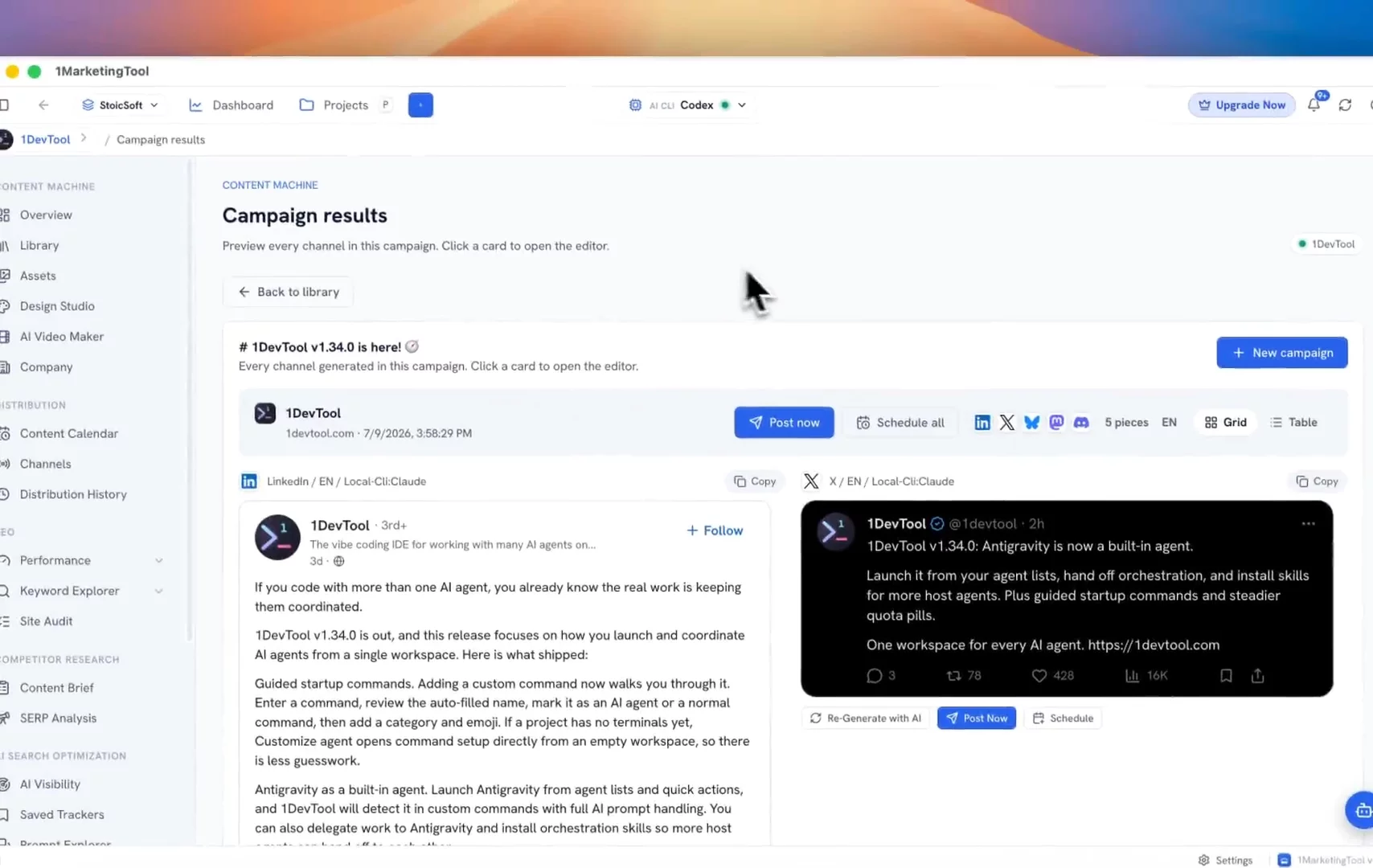Select the LinkedIn channel icon in the campaign bar

pos(982,423)
